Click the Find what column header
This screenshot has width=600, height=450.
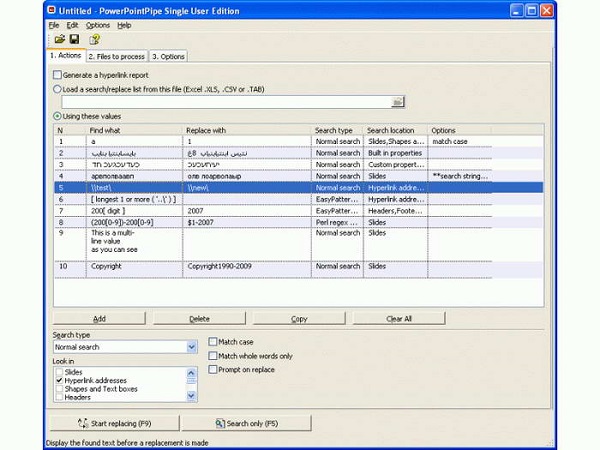(135, 130)
